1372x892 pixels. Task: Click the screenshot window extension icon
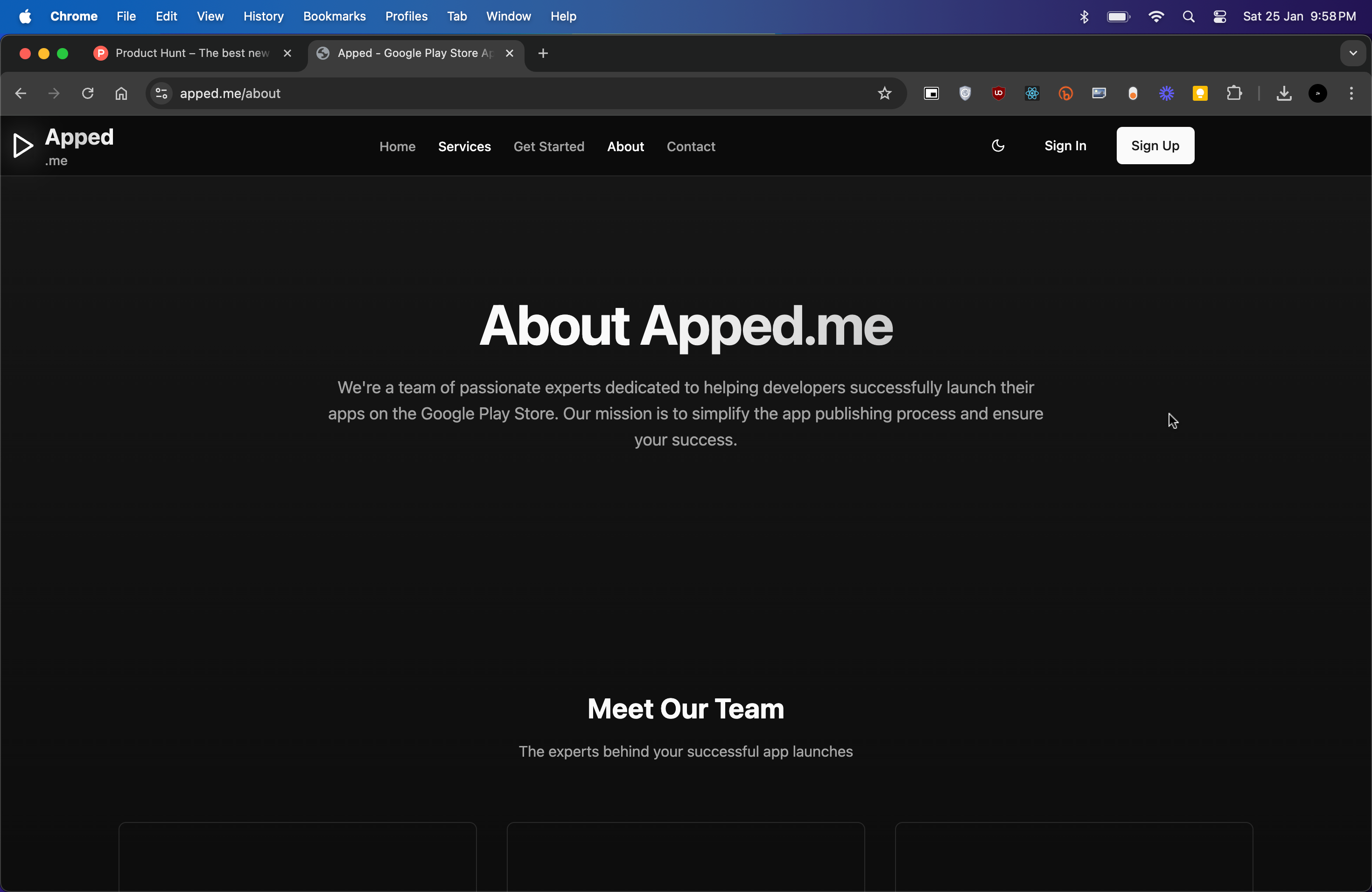coord(1099,93)
